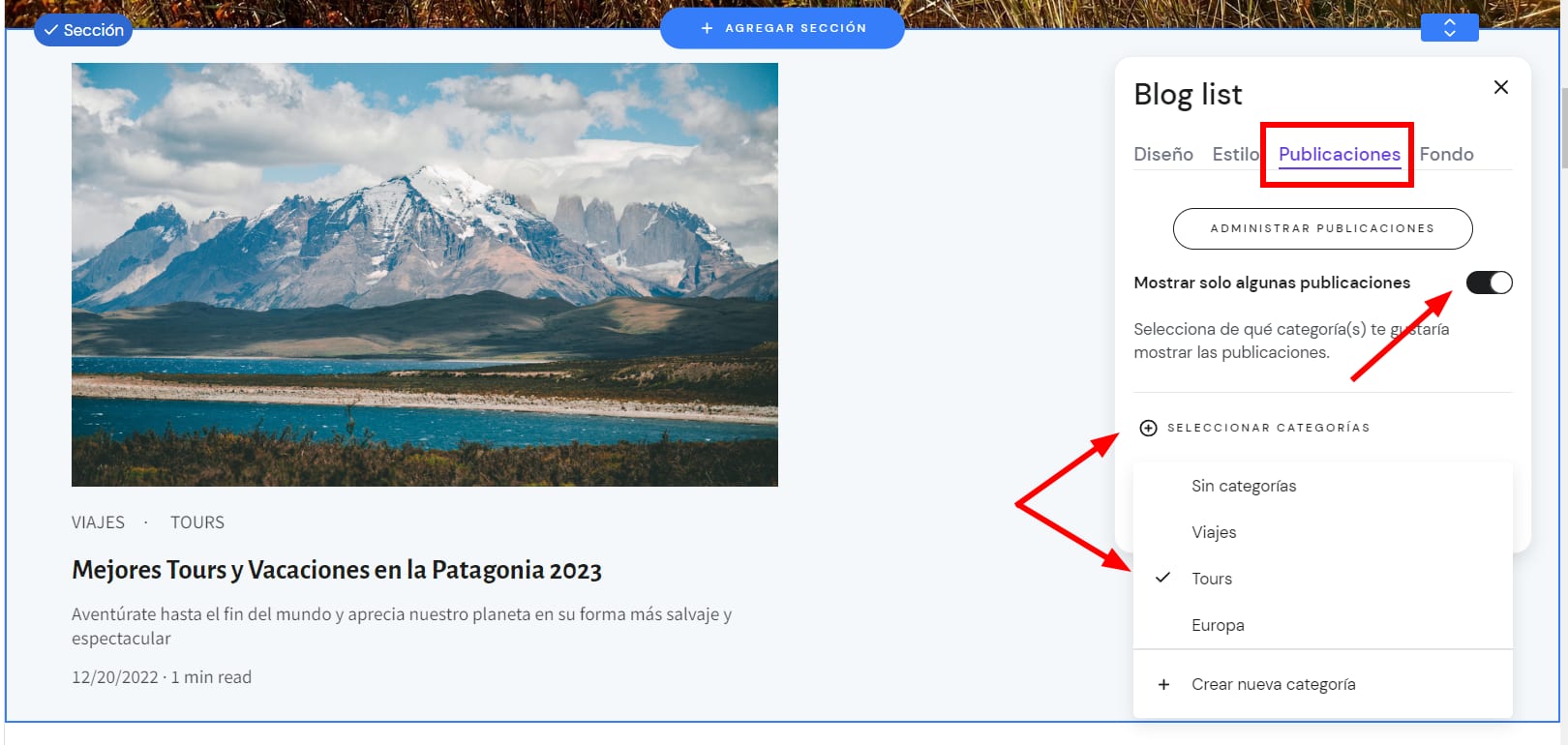Switch to the Diseño tab

coord(1162,154)
